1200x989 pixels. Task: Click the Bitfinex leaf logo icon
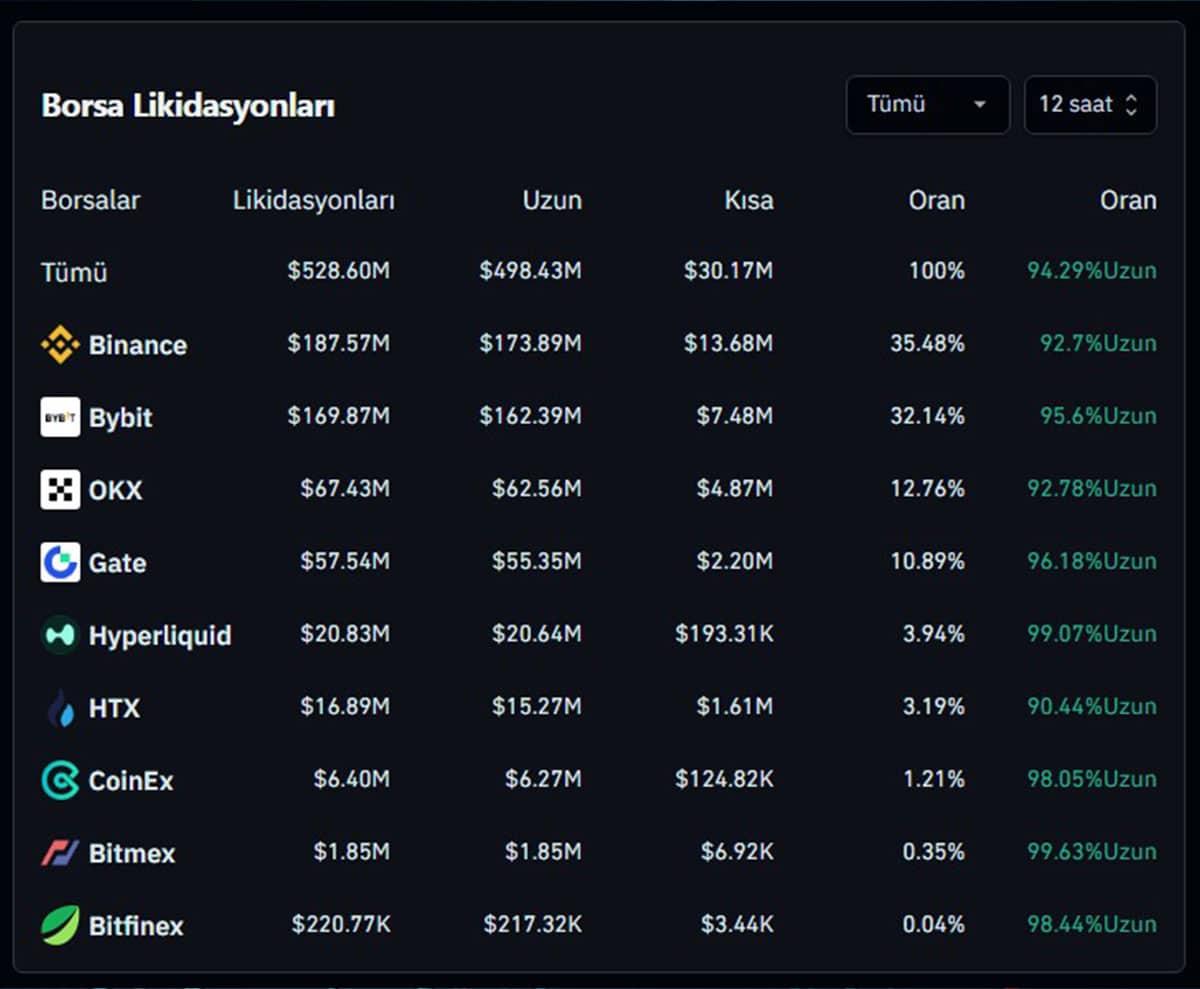pos(60,926)
